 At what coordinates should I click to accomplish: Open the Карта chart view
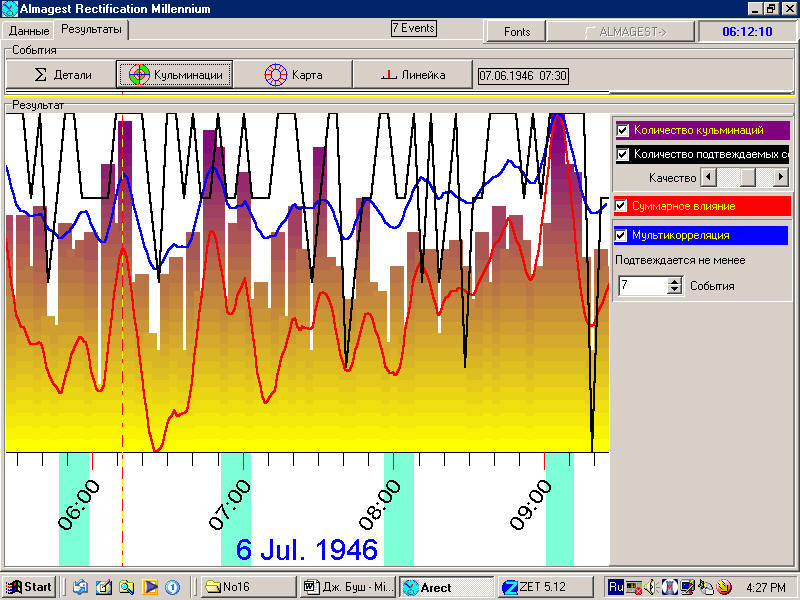(x=293, y=74)
